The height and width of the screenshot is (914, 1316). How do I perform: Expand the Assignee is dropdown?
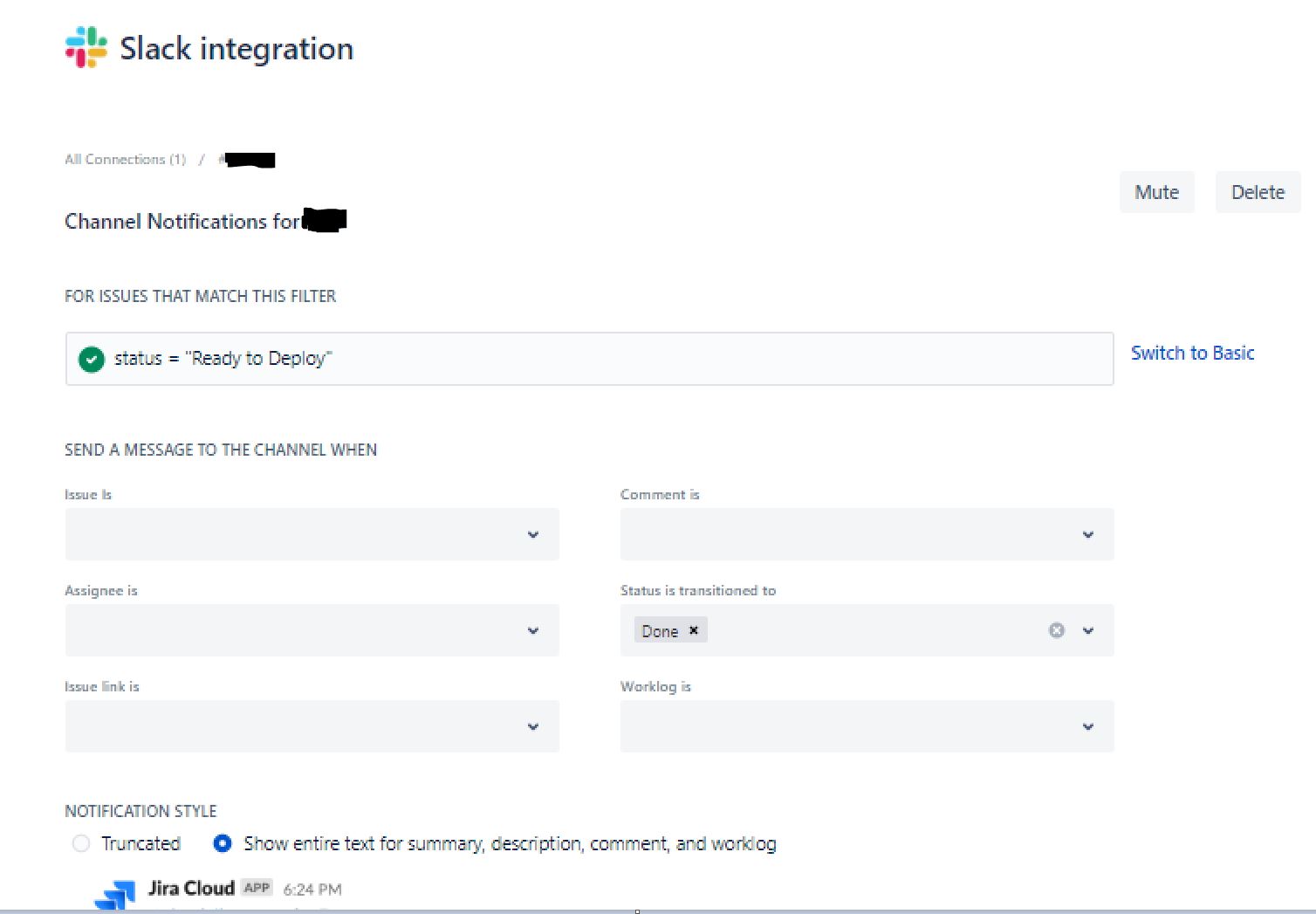(312, 630)
